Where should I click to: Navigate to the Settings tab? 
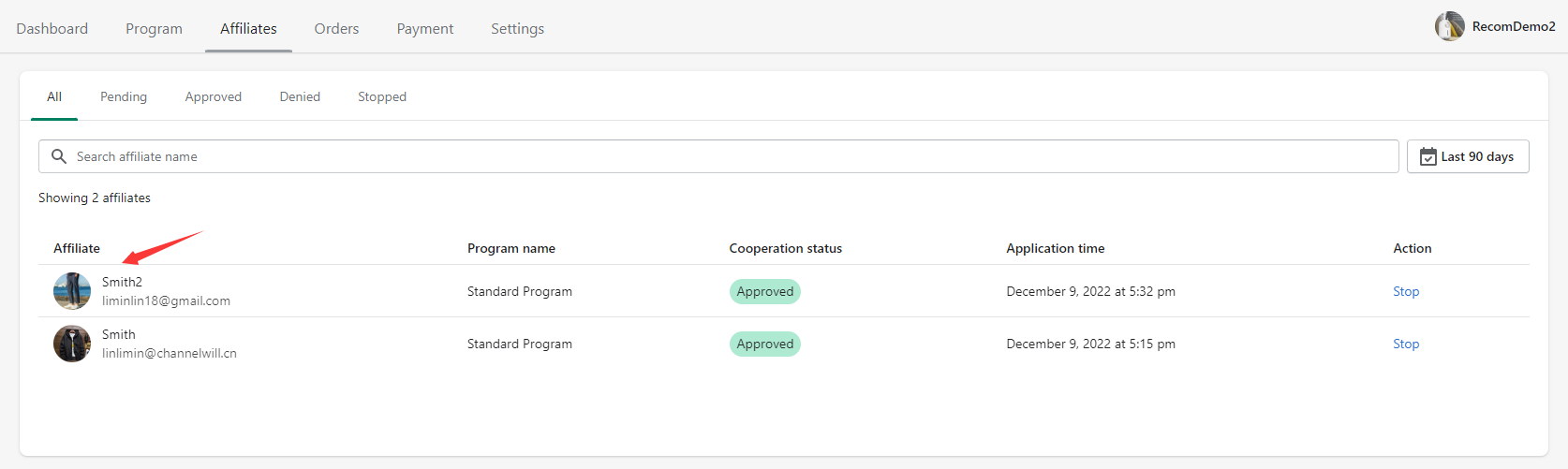click(x=517, y=29)
